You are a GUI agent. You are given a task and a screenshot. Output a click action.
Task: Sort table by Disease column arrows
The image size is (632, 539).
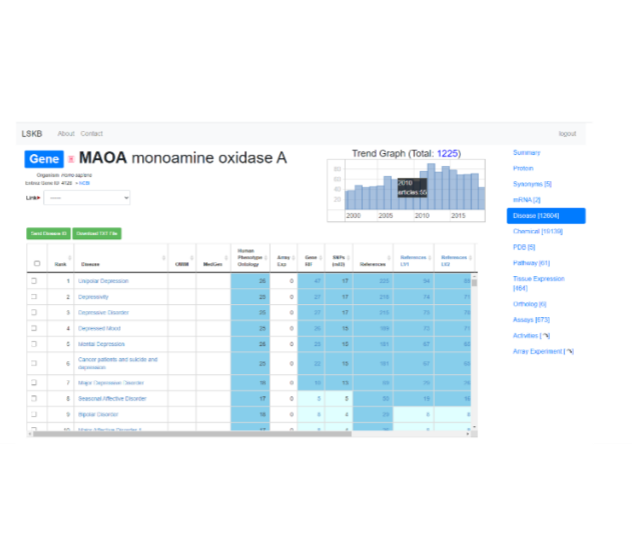[x=164, y=258]
